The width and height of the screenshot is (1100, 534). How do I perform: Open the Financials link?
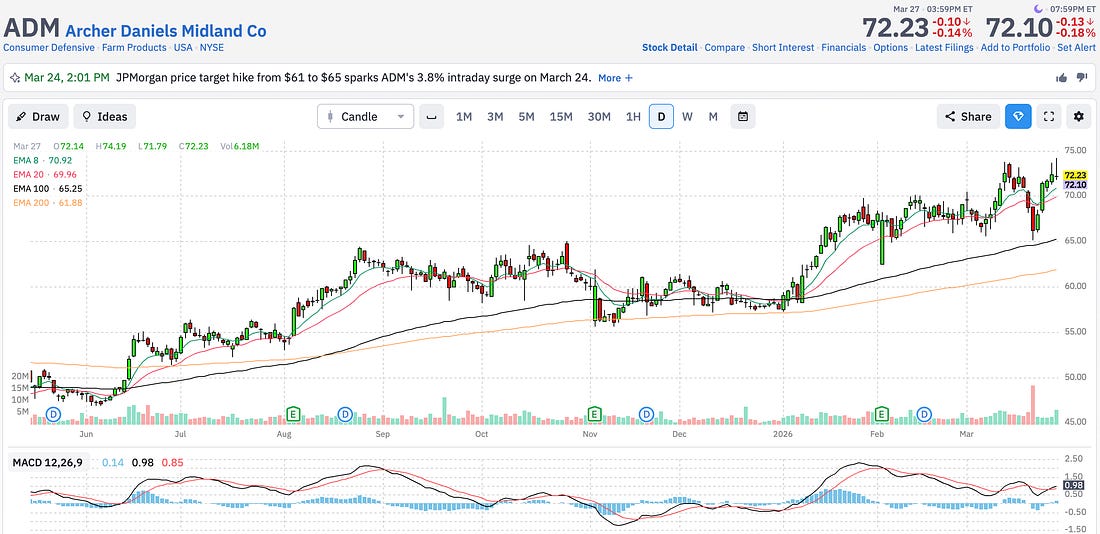844,48
